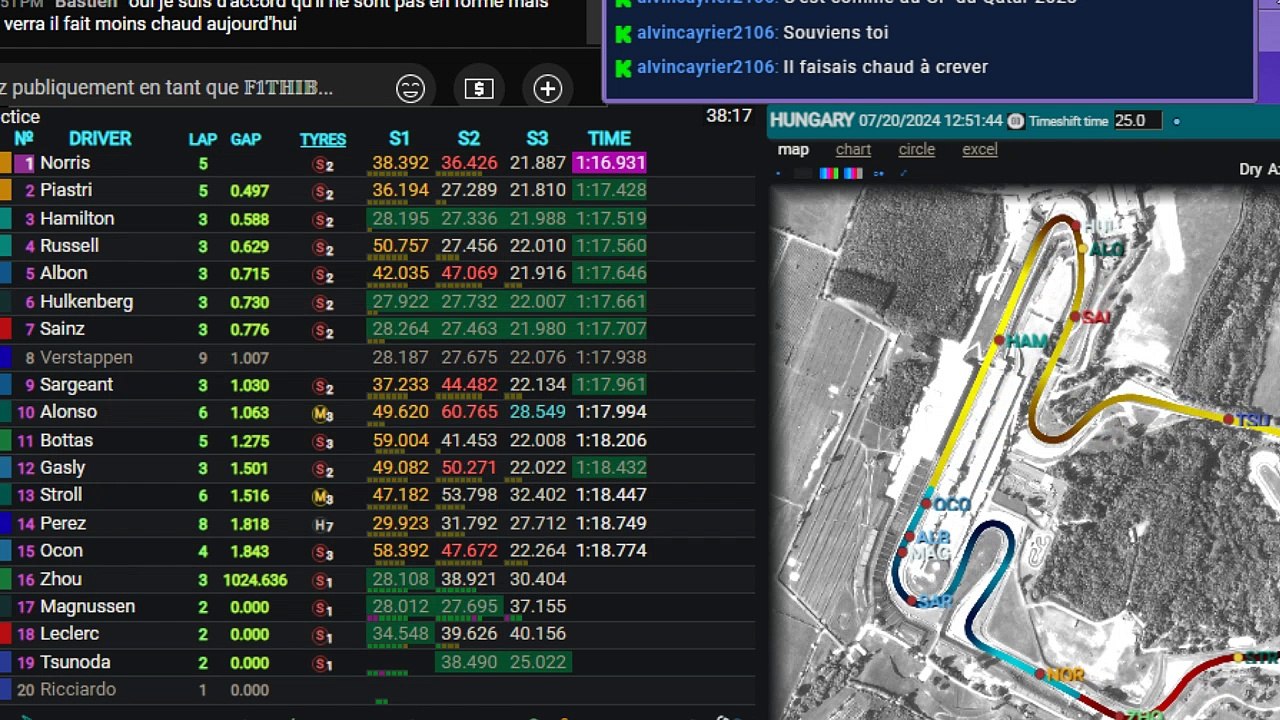Click the Timeshift time input field

click(x=1138, y=120)
